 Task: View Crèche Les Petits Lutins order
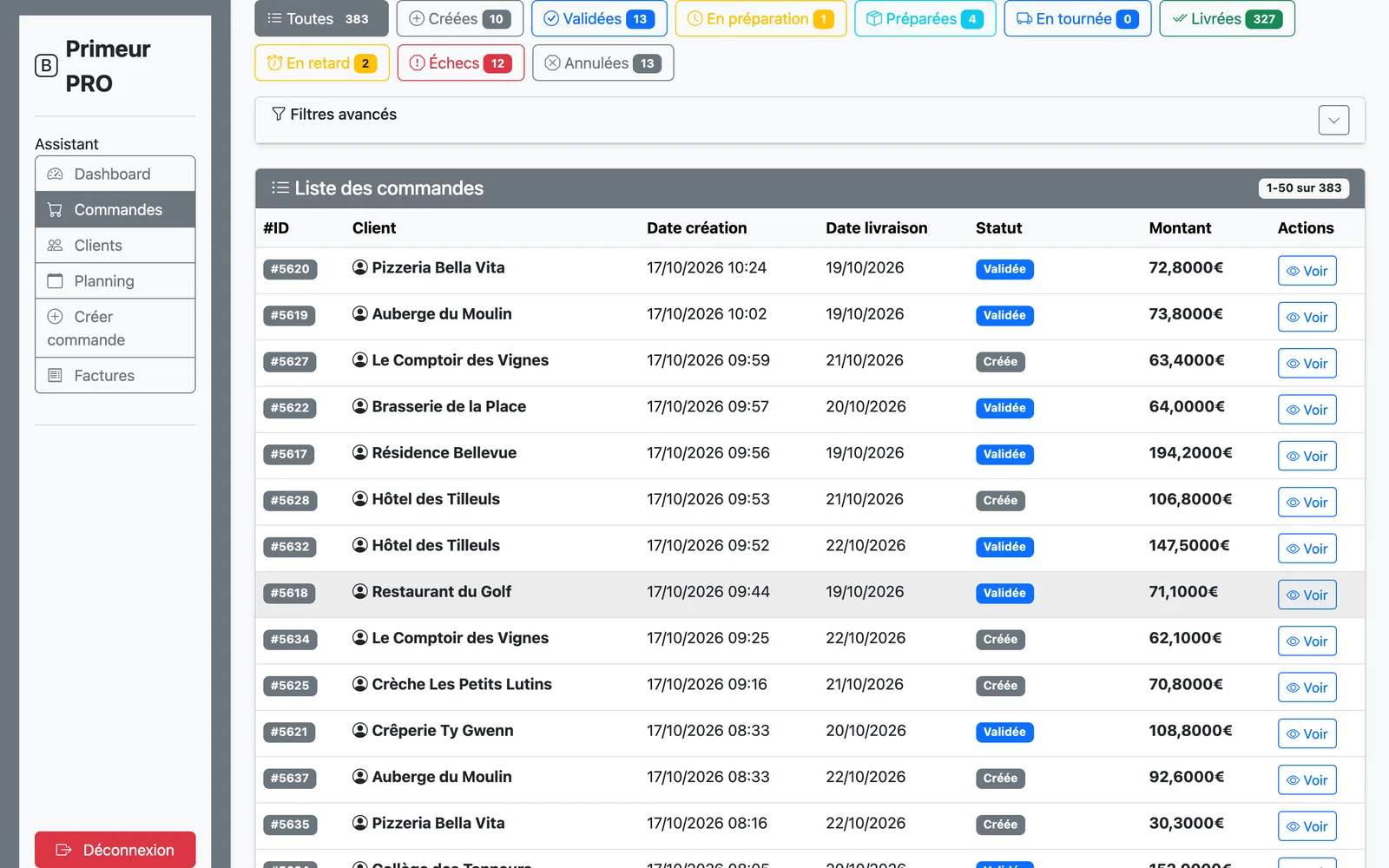pyautogui.click(x=1307, y=687)
